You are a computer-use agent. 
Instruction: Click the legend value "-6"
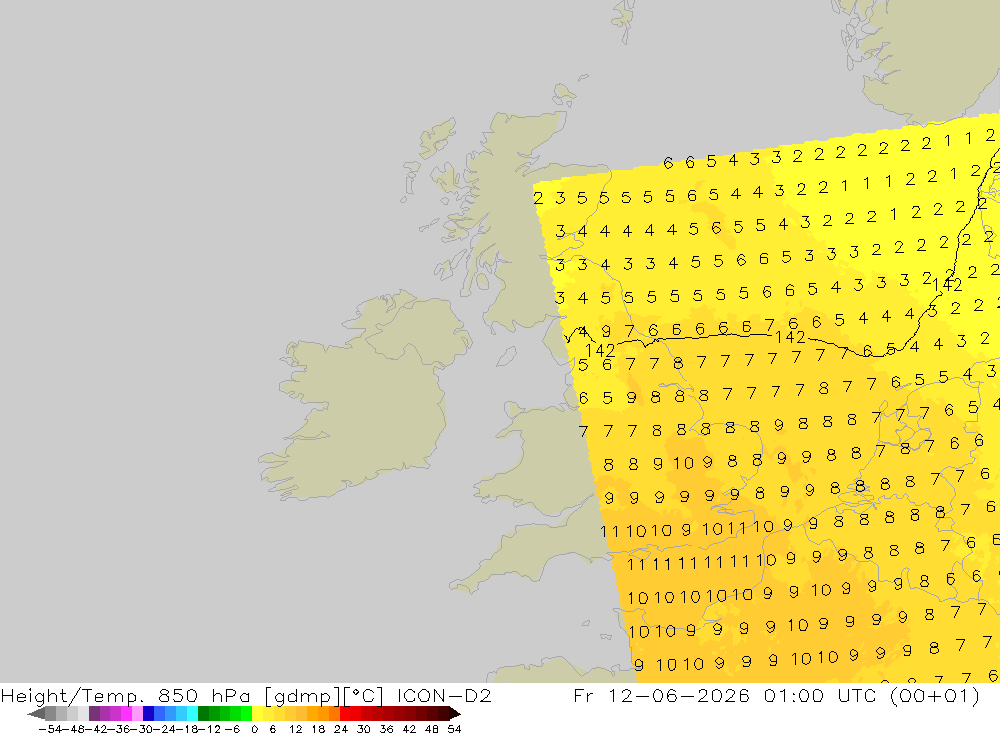point(232,729)
